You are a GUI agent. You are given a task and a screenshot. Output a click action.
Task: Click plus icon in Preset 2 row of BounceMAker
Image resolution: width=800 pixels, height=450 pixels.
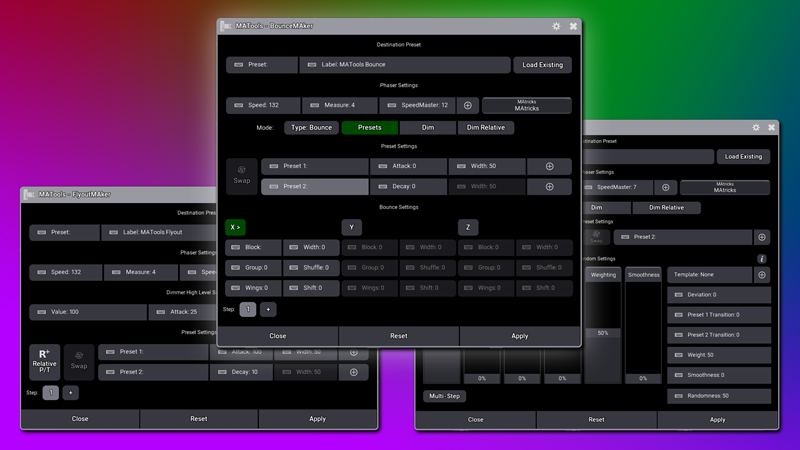pos(549,187)
